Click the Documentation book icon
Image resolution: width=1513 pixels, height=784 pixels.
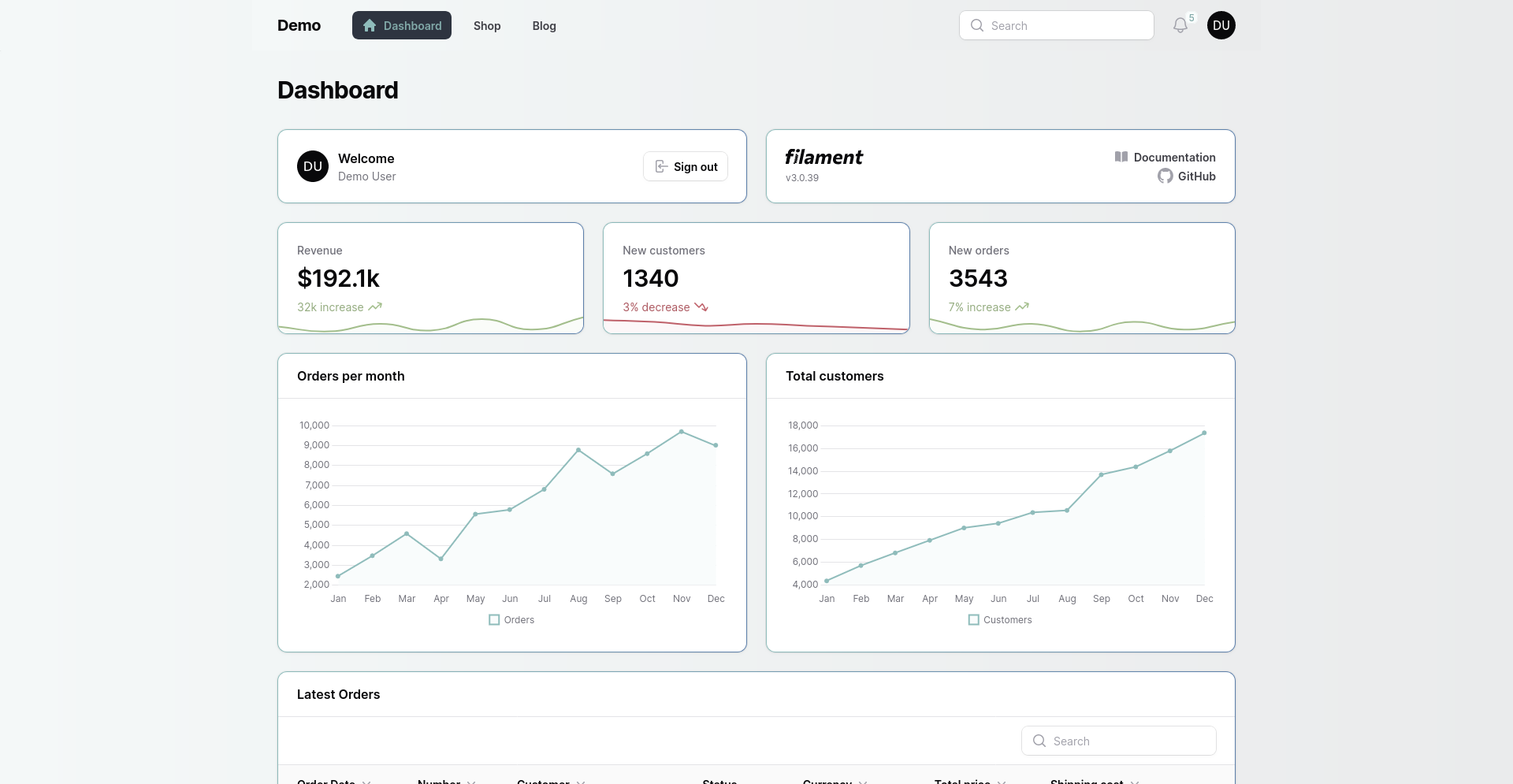click(x=1121, y=157)
